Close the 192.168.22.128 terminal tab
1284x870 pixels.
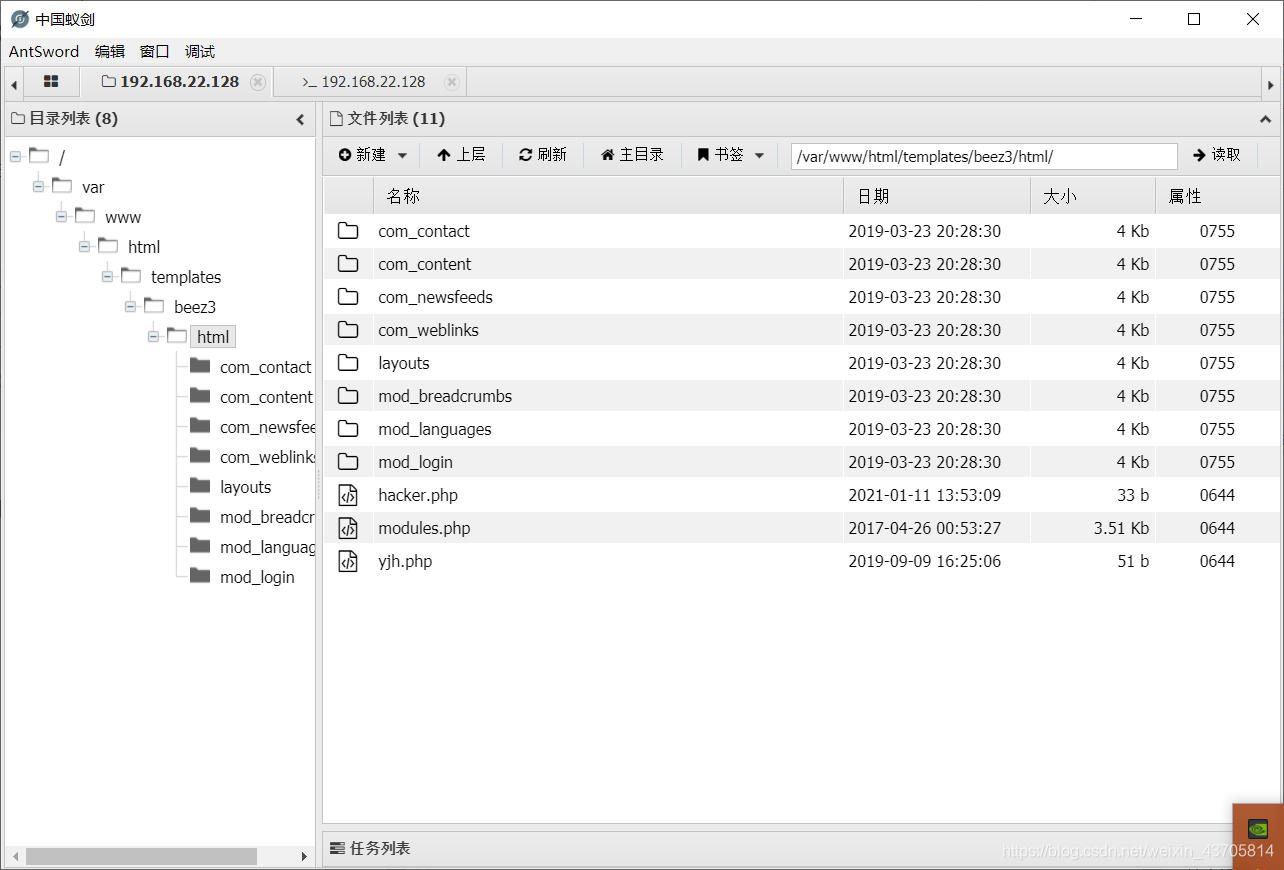[x=452, y=82]
